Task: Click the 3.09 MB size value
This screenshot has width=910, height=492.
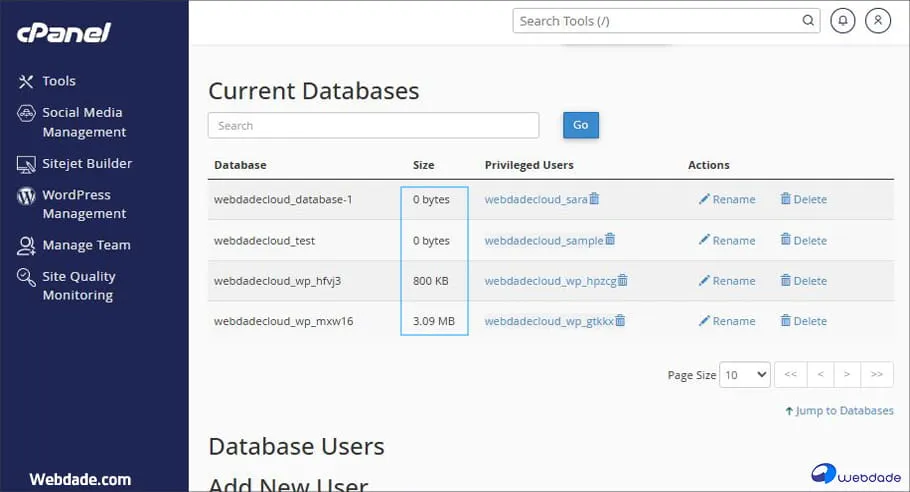Action: tap(434, 321)
